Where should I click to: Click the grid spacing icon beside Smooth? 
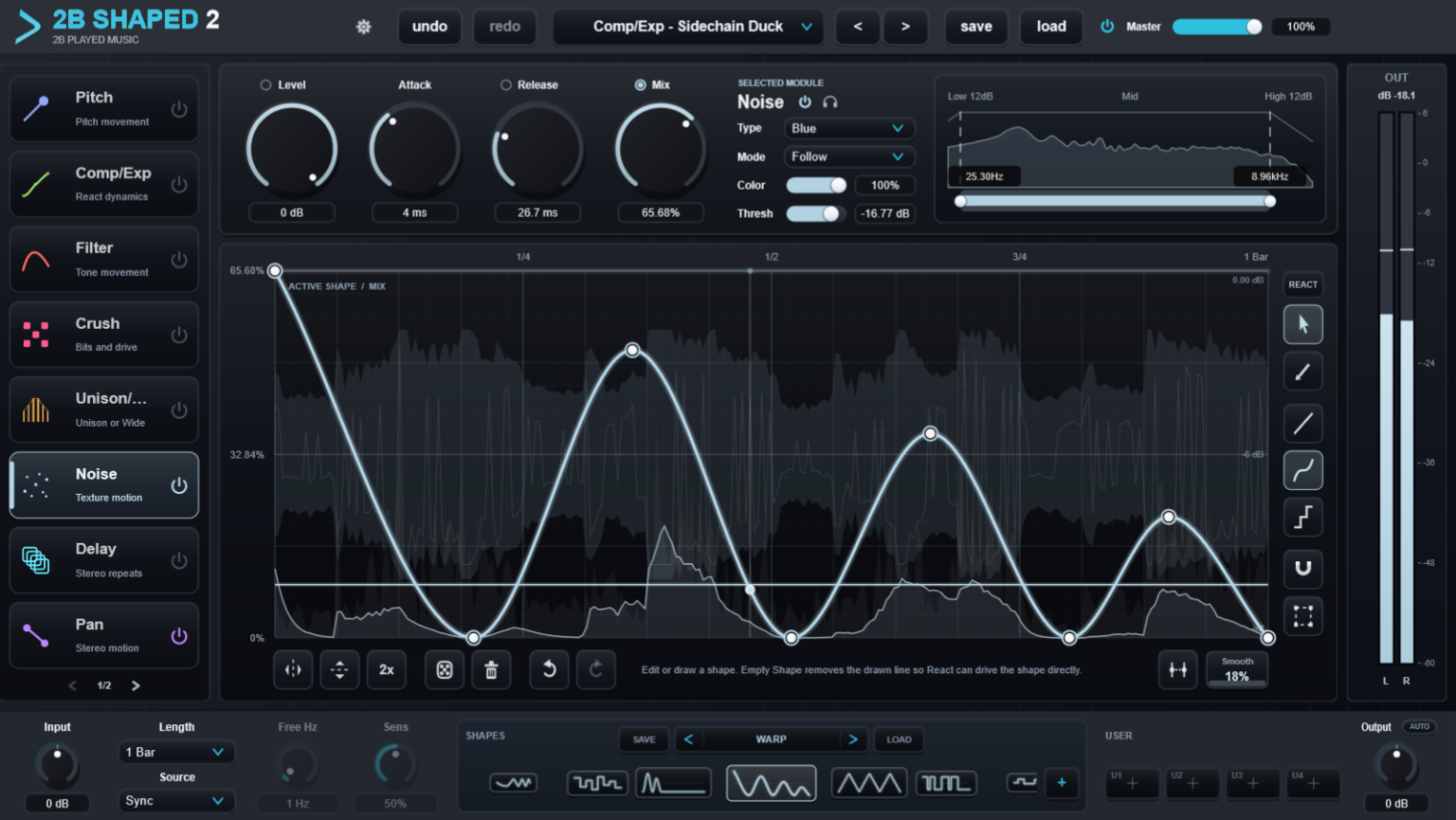click(x=1178, y=670)
